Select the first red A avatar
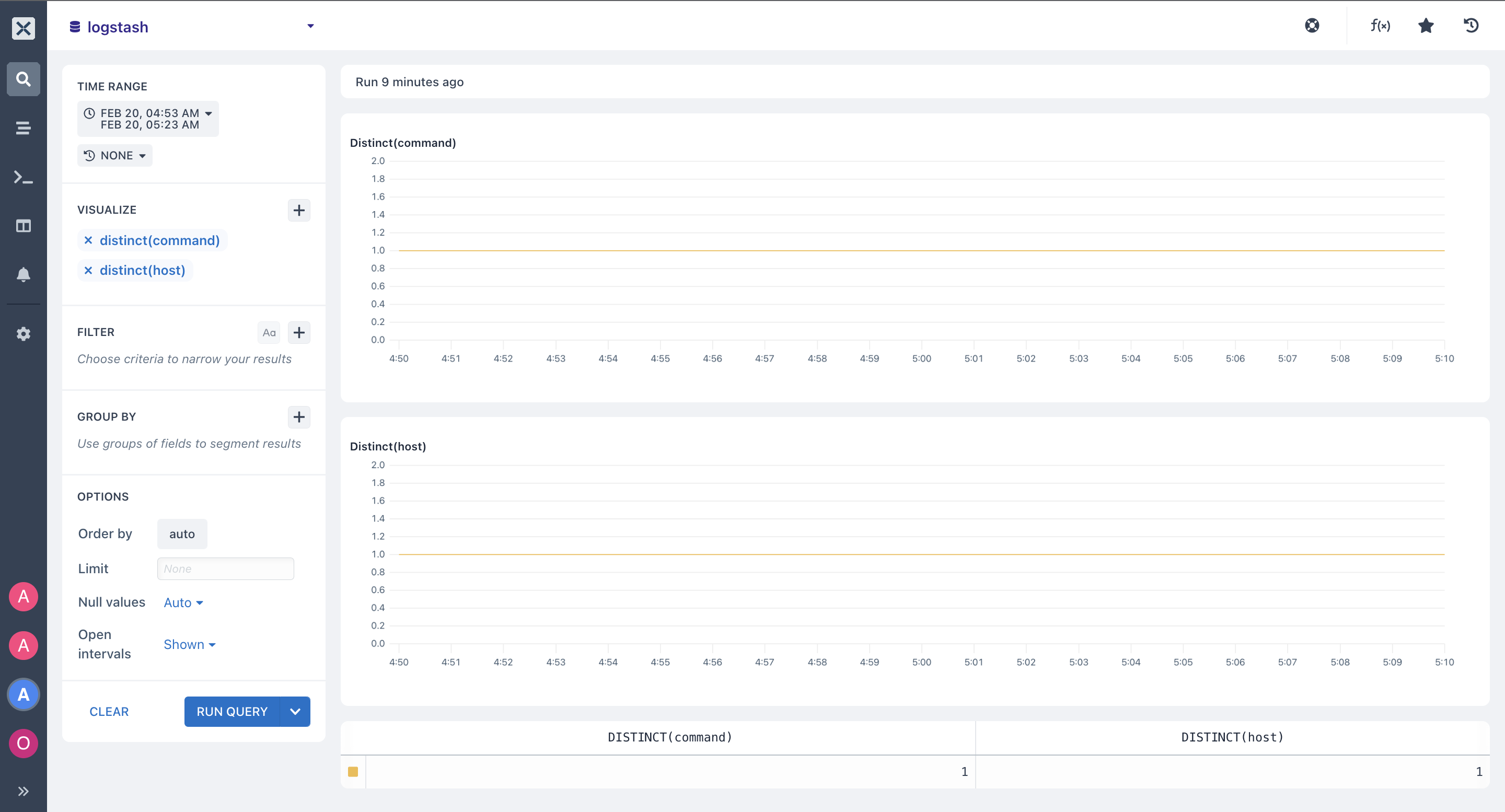 (x=24, y=596)
